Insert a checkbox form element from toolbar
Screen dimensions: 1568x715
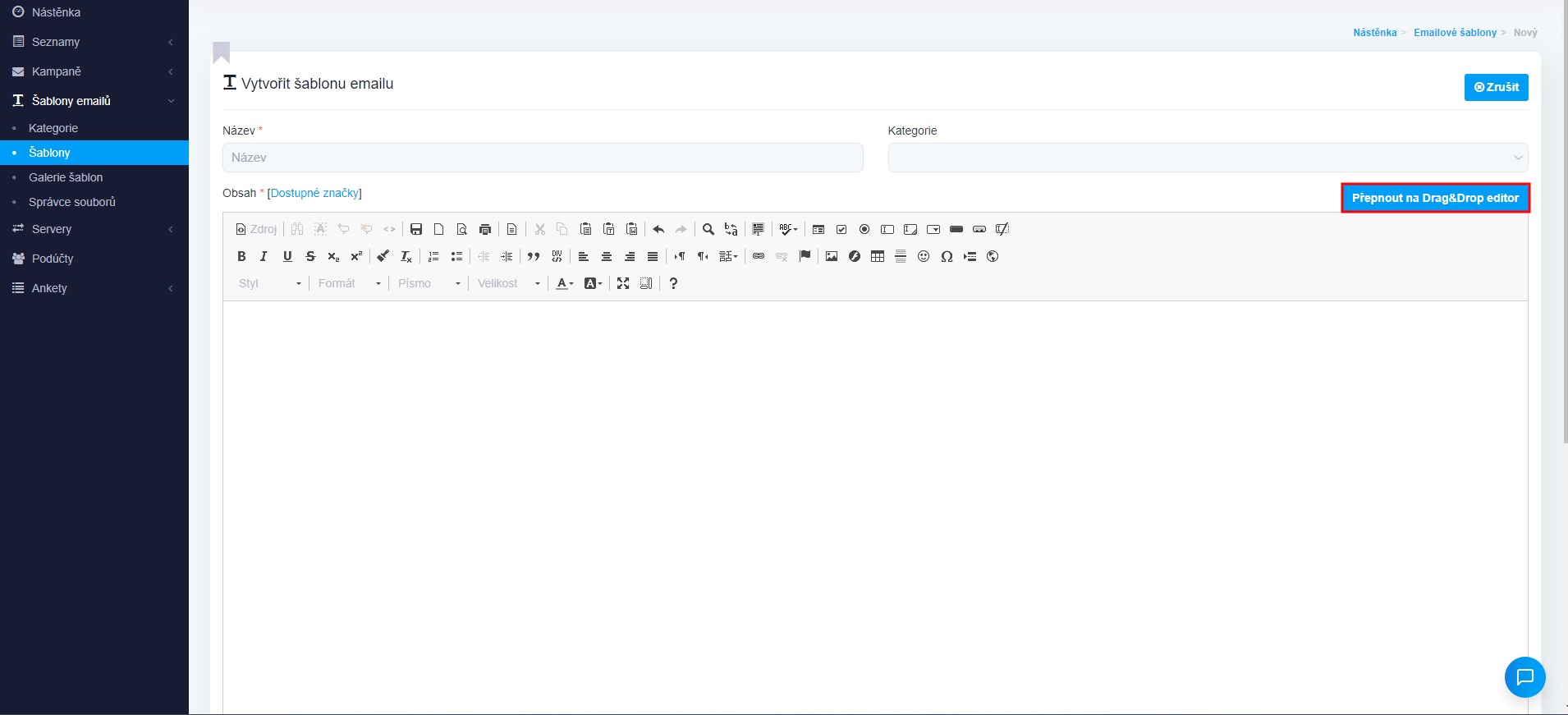(x=841, y=229)
